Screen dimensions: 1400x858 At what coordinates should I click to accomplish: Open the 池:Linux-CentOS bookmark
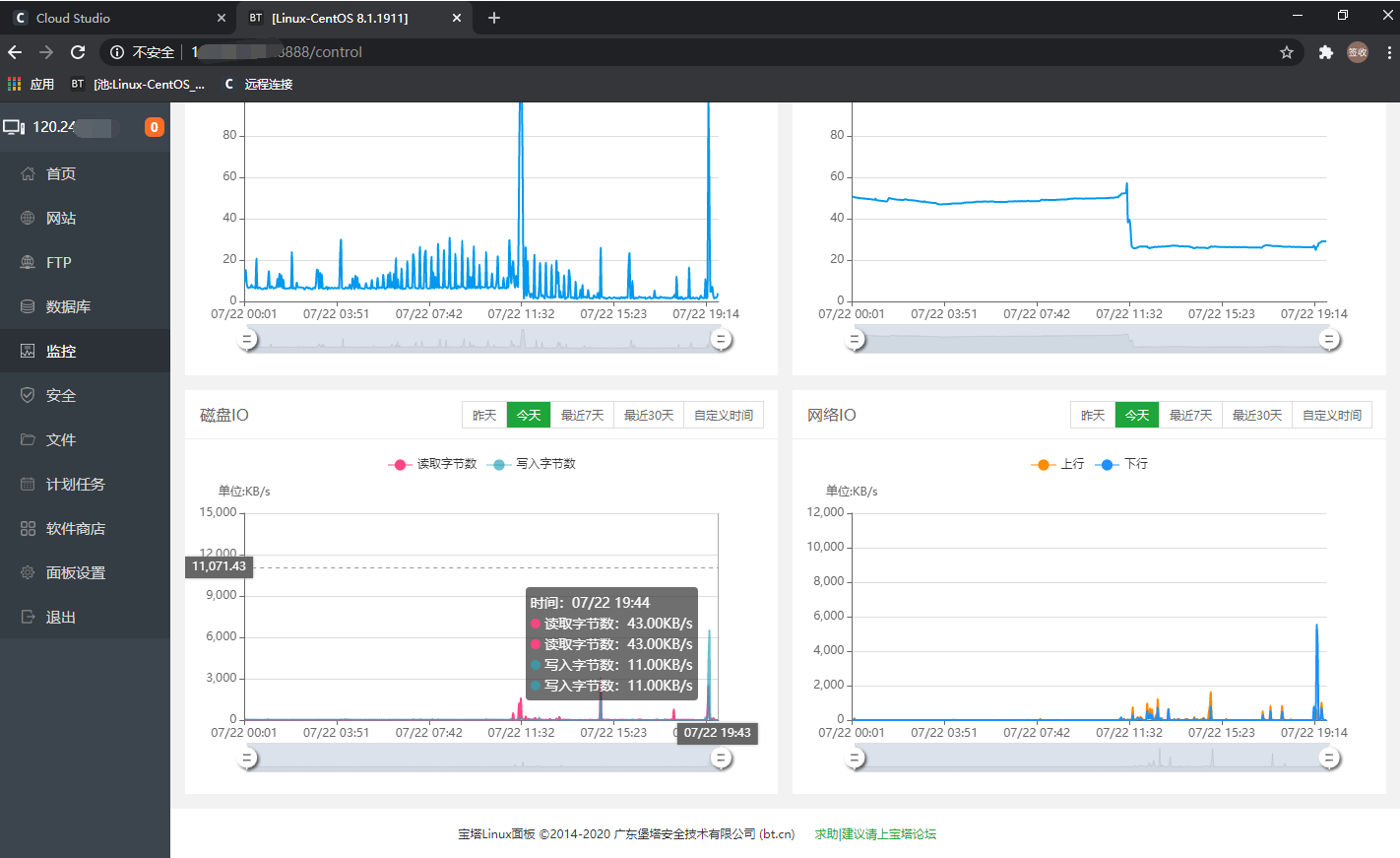(x=138, y=84)
